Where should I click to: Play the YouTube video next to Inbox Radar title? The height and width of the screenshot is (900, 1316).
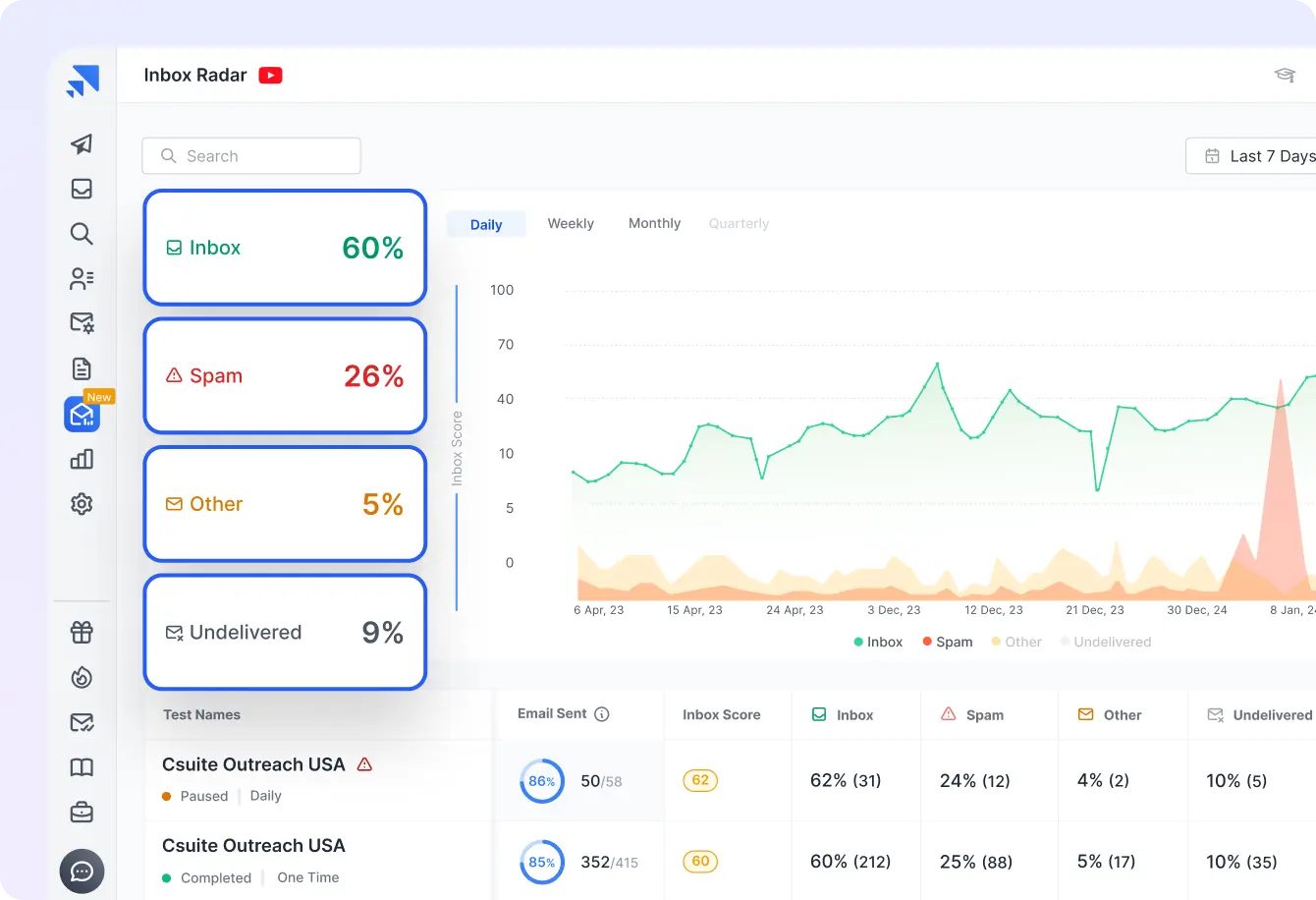click(269, 75)
